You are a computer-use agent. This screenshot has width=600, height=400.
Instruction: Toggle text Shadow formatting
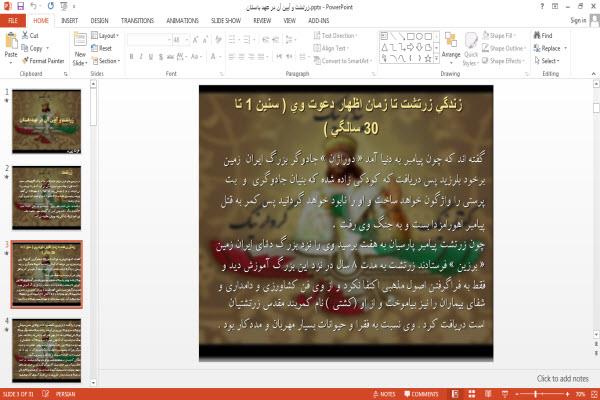(x=161, y=57)
